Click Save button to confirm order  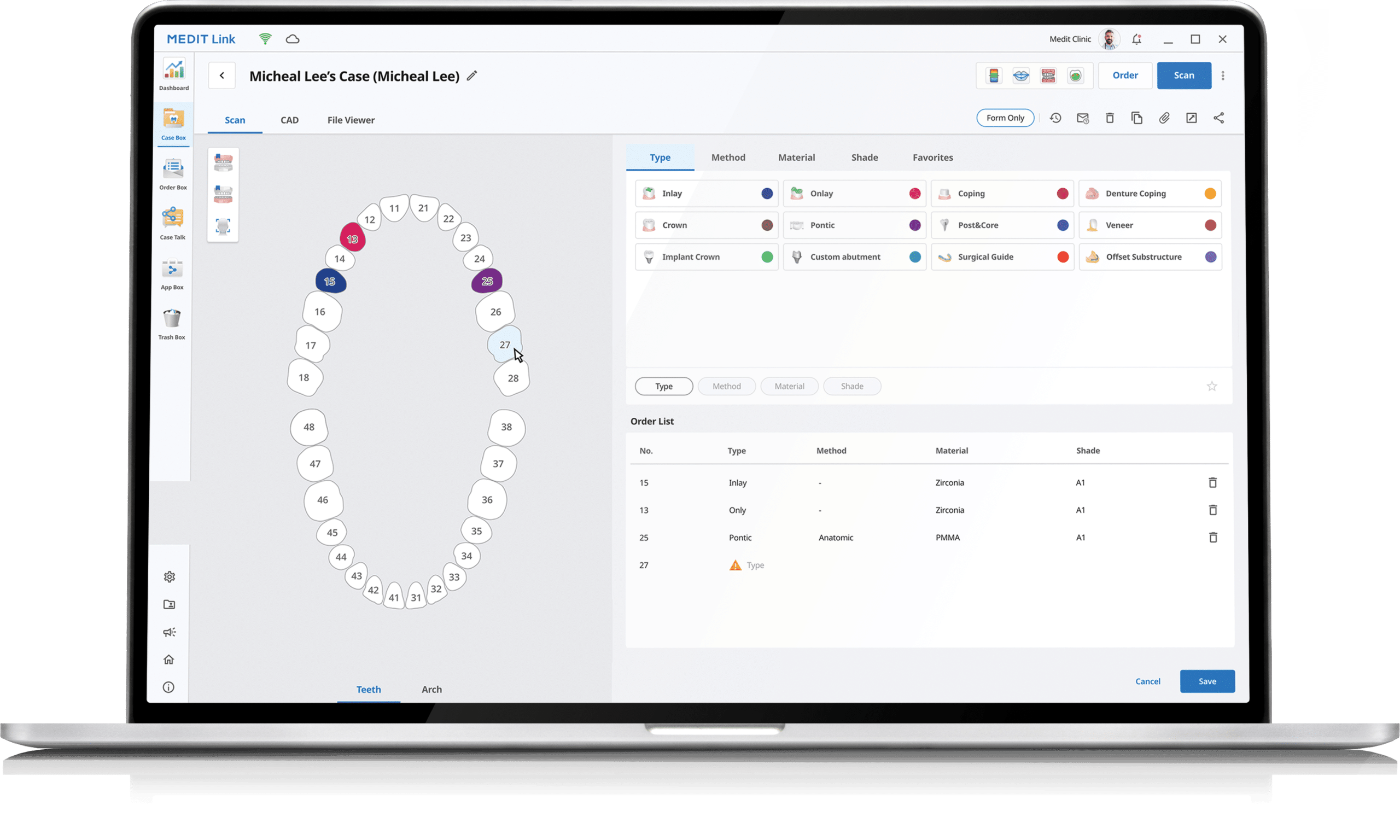point(1207,681)
